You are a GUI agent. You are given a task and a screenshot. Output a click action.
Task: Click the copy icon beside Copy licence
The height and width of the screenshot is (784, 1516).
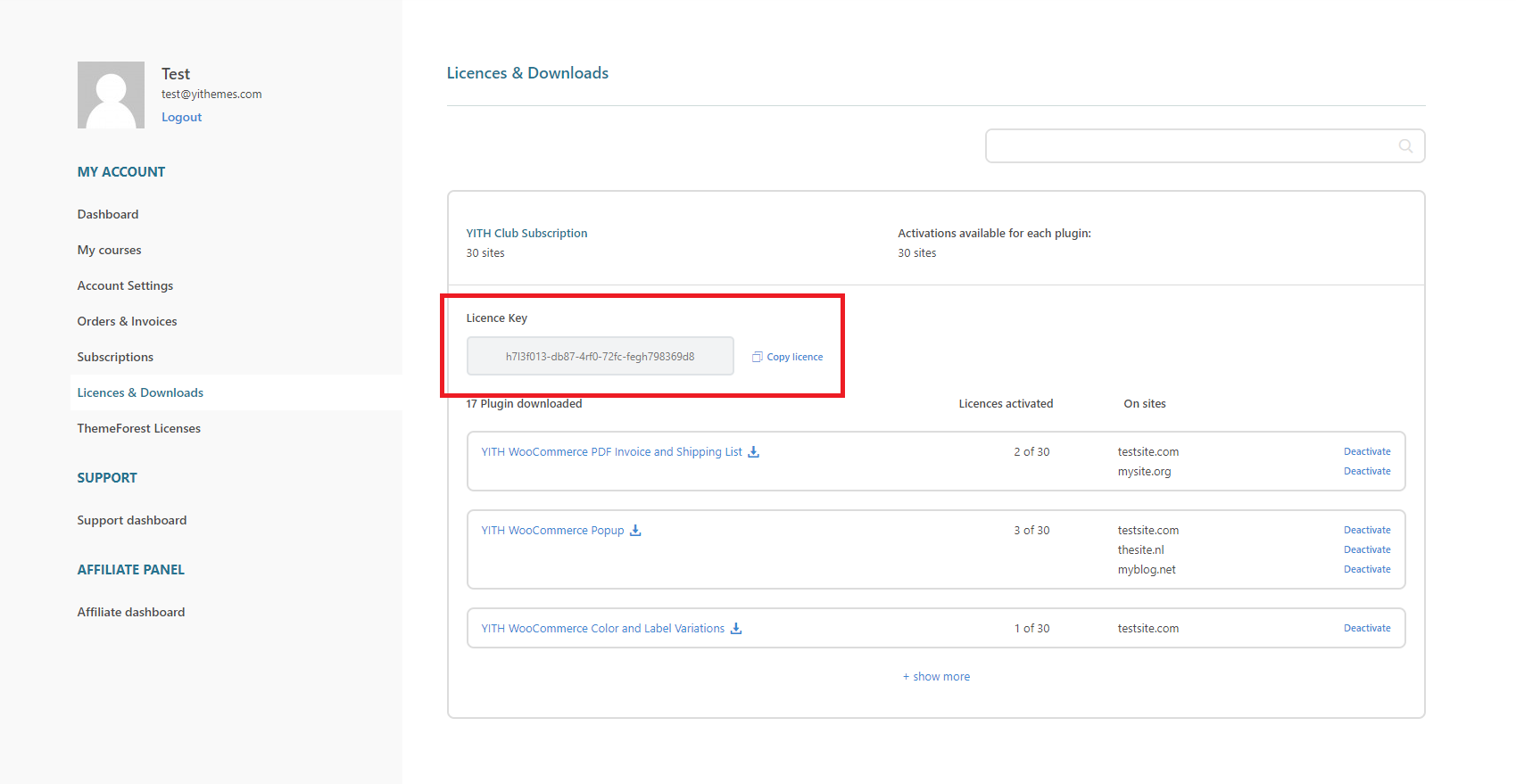pyautogui.click(x=757, y=357)
